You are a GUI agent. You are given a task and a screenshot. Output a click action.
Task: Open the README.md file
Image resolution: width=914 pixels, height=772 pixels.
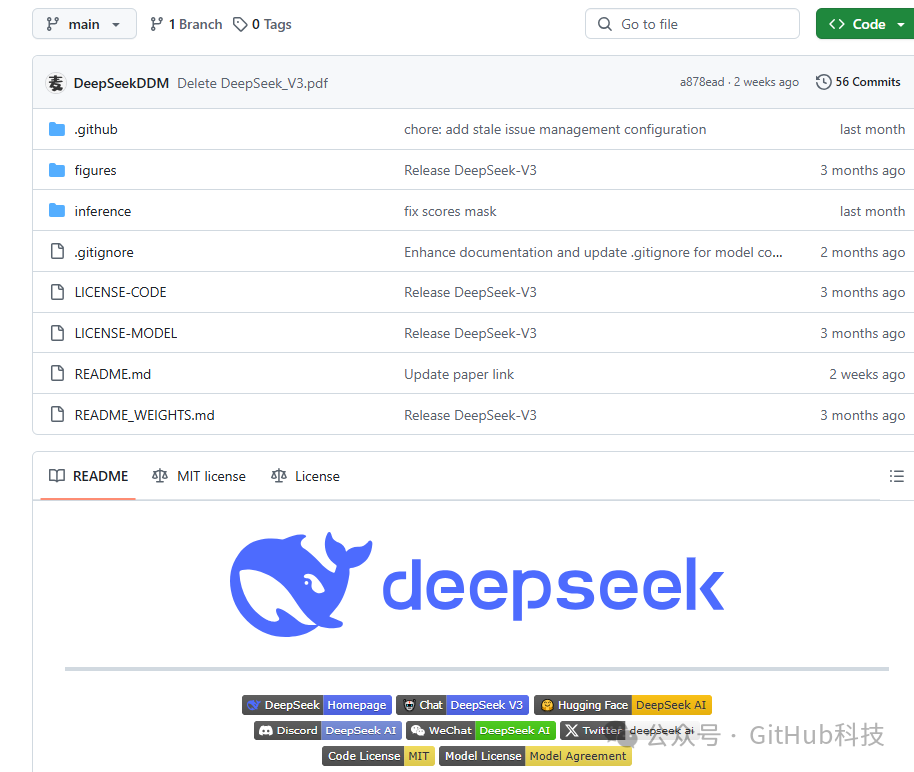[113, 374]
